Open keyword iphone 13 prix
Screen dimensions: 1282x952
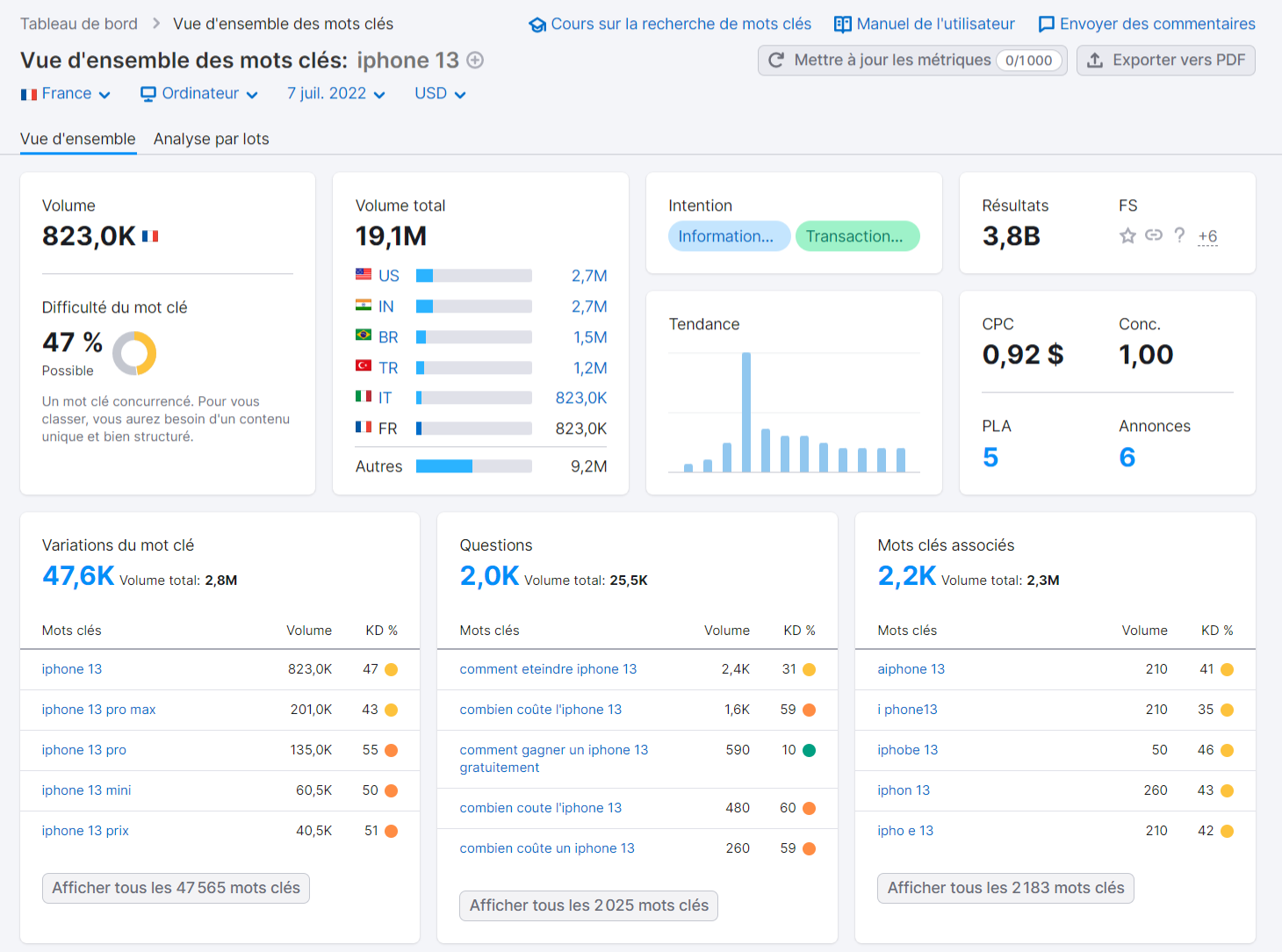85,831
